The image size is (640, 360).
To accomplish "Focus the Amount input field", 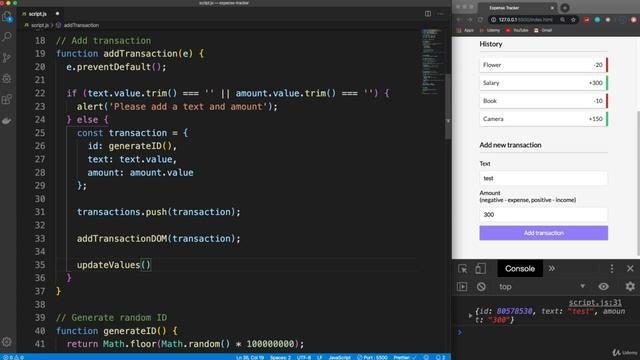I will tap(544, 214).
